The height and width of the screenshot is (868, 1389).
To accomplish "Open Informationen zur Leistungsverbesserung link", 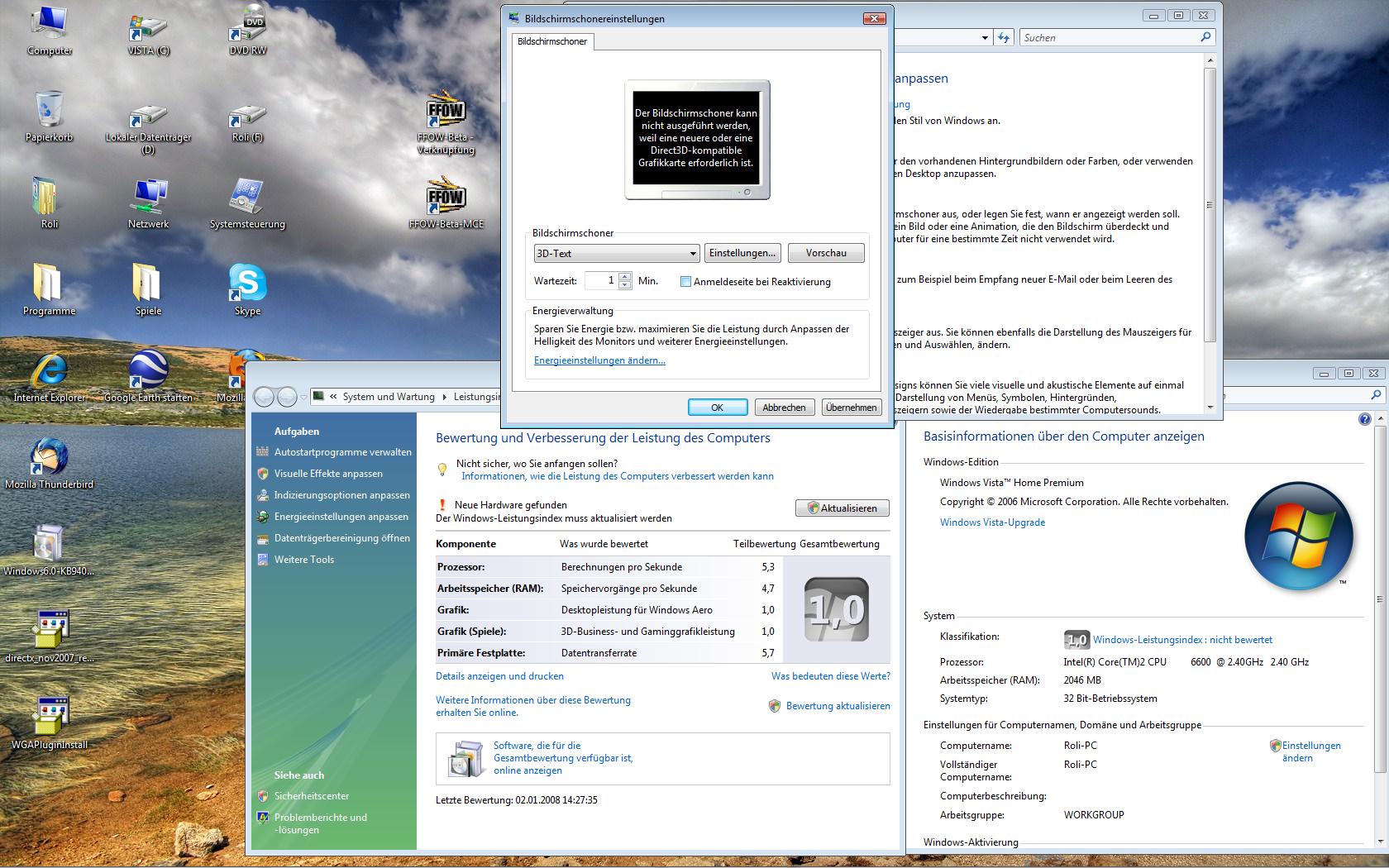I will (618, 476).
